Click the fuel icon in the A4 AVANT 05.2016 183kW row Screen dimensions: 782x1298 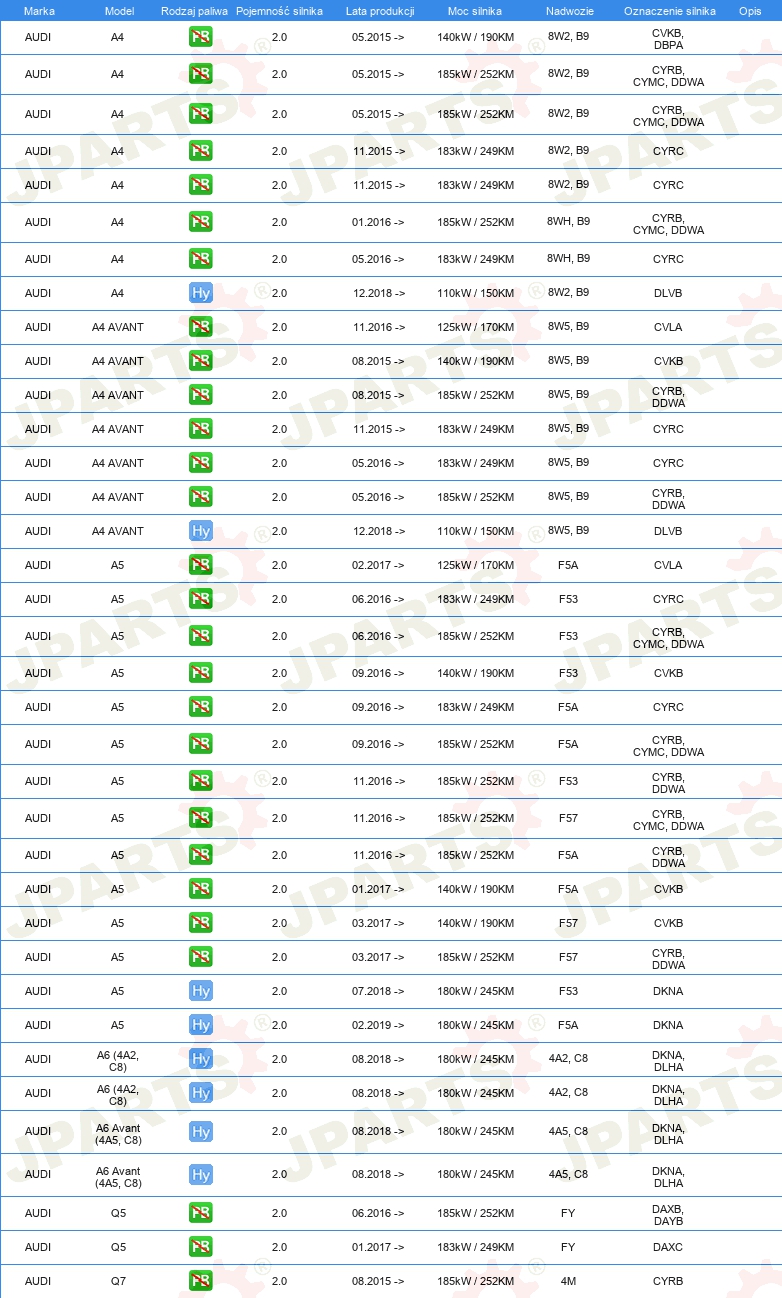click(201, 463)
